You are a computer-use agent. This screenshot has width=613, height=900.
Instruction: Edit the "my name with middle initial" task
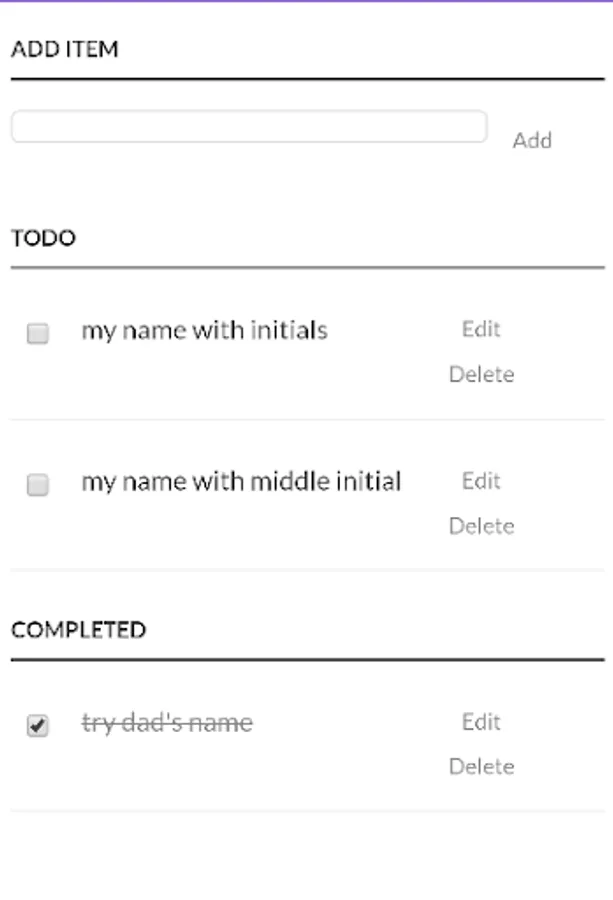(481, 481)
